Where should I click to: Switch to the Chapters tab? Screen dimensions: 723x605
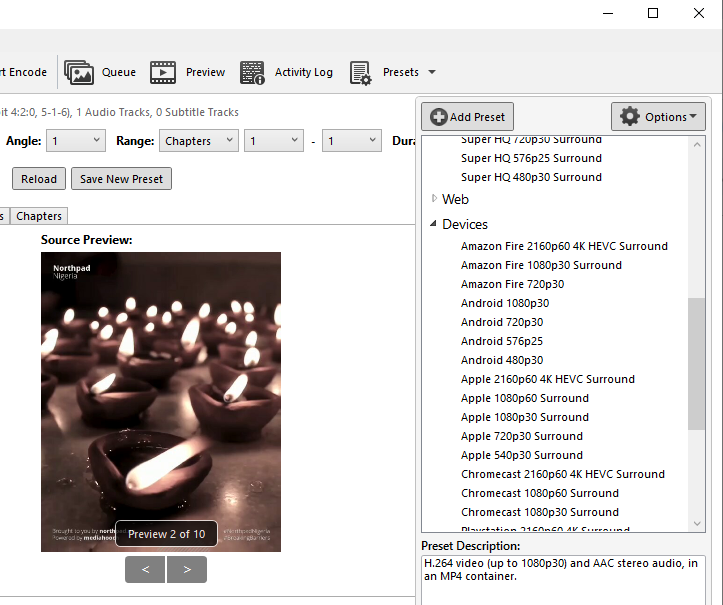click(x=39, y=216)
